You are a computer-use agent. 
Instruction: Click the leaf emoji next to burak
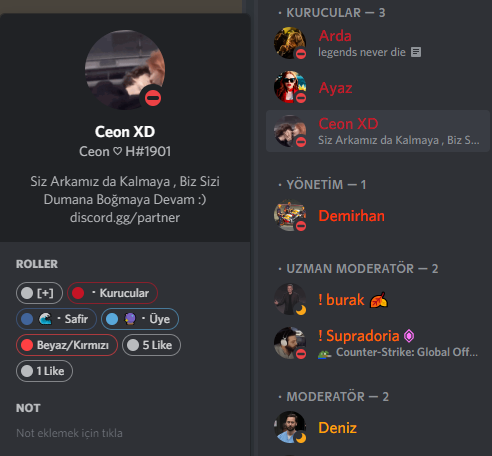pyautogui.click(x=378, y=300)
